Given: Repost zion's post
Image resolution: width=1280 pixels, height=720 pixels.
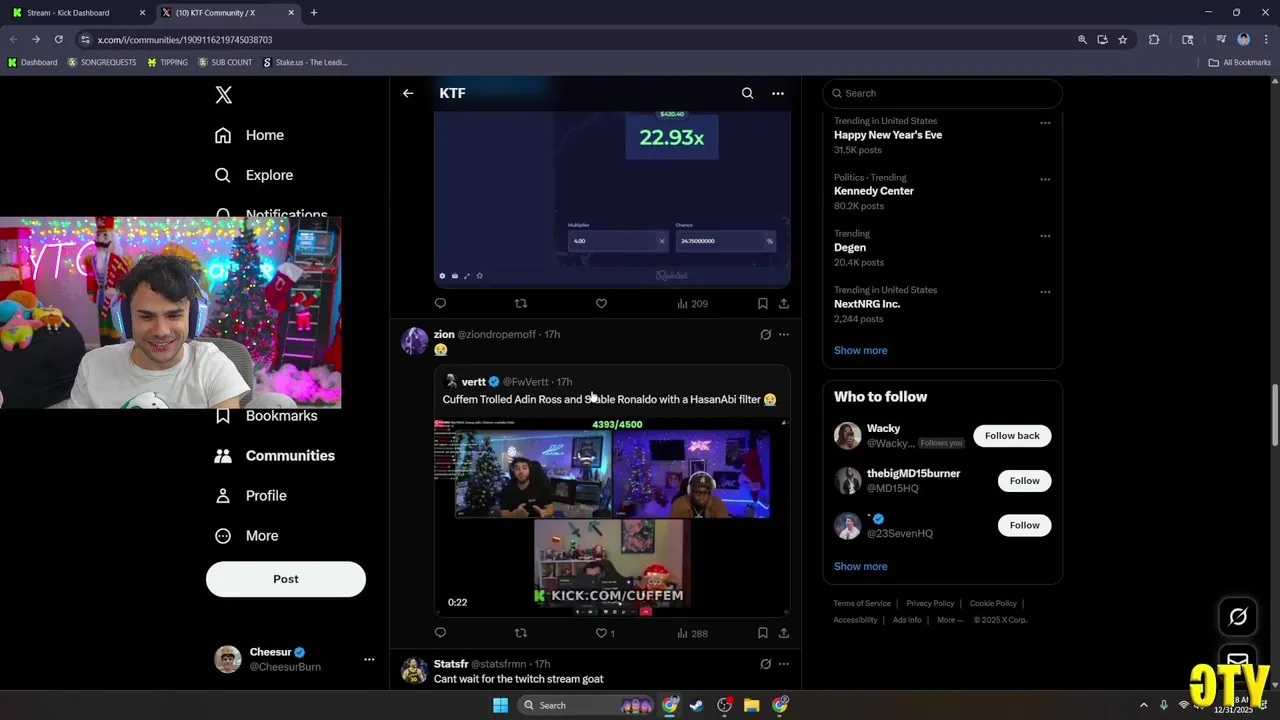Looking at the screenshot, I should click(520, 633).
